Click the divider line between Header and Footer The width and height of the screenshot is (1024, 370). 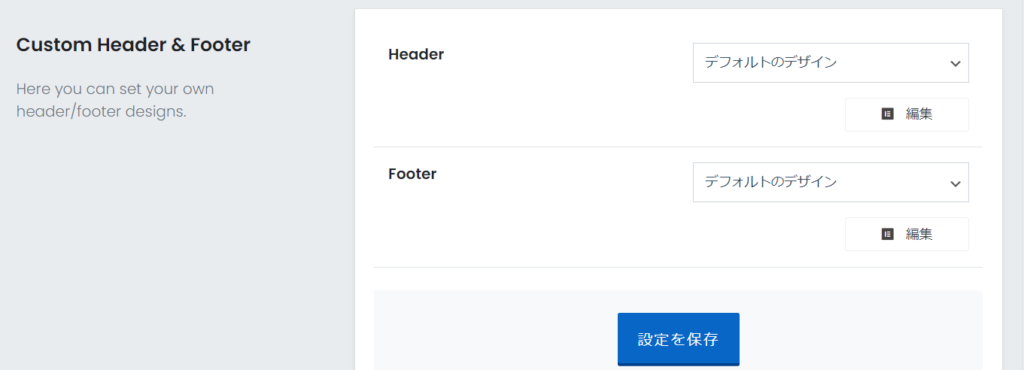click(679, 147)
